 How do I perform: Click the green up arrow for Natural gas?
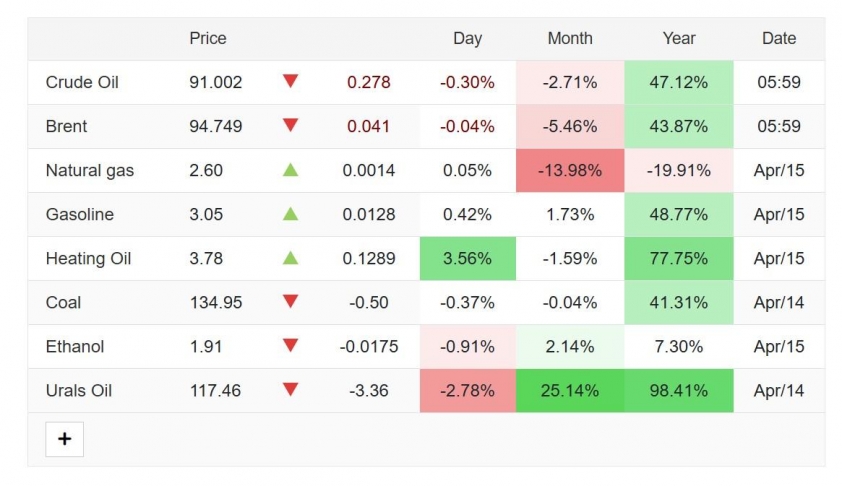[290, 170]
